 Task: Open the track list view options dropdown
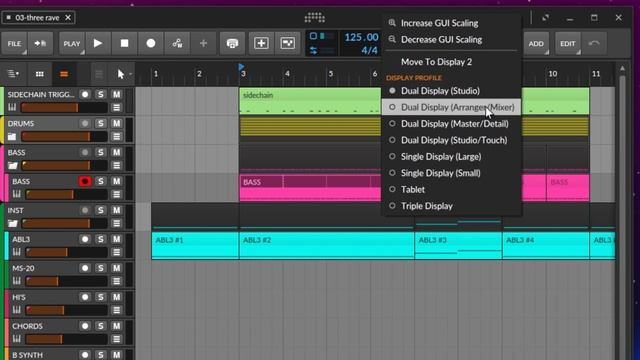point(13,74)
